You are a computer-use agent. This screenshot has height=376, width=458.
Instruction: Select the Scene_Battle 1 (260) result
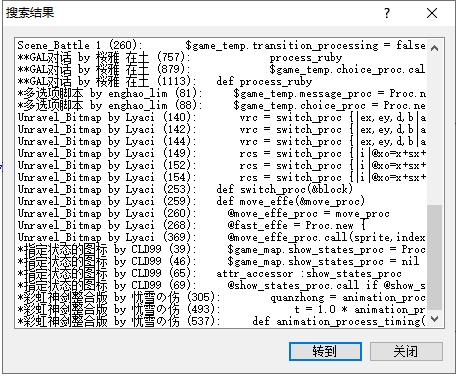[x=221, y=45]
